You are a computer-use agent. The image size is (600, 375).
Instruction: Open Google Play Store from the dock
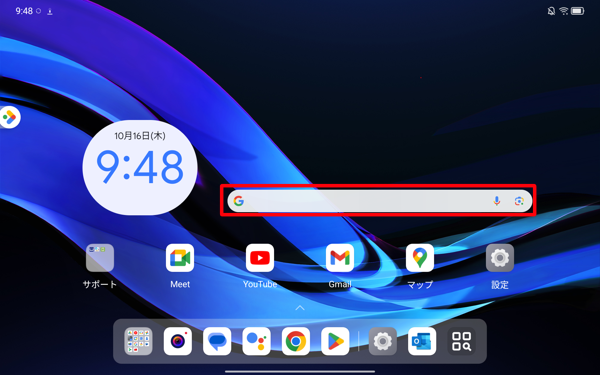click(335, 341)
